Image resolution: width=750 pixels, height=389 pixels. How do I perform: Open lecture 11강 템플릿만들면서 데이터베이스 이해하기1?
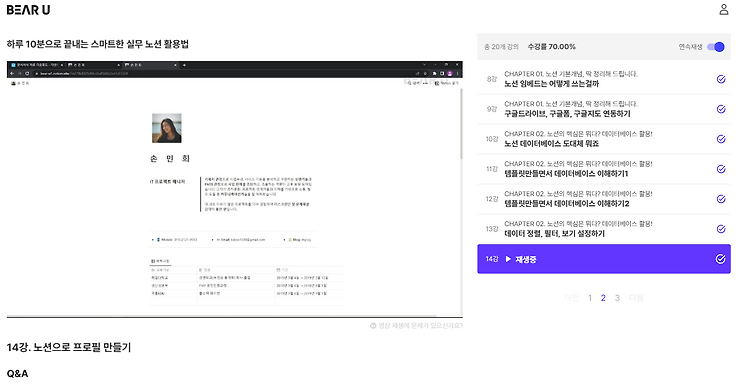pyautogui.click(x=604, y=169)
